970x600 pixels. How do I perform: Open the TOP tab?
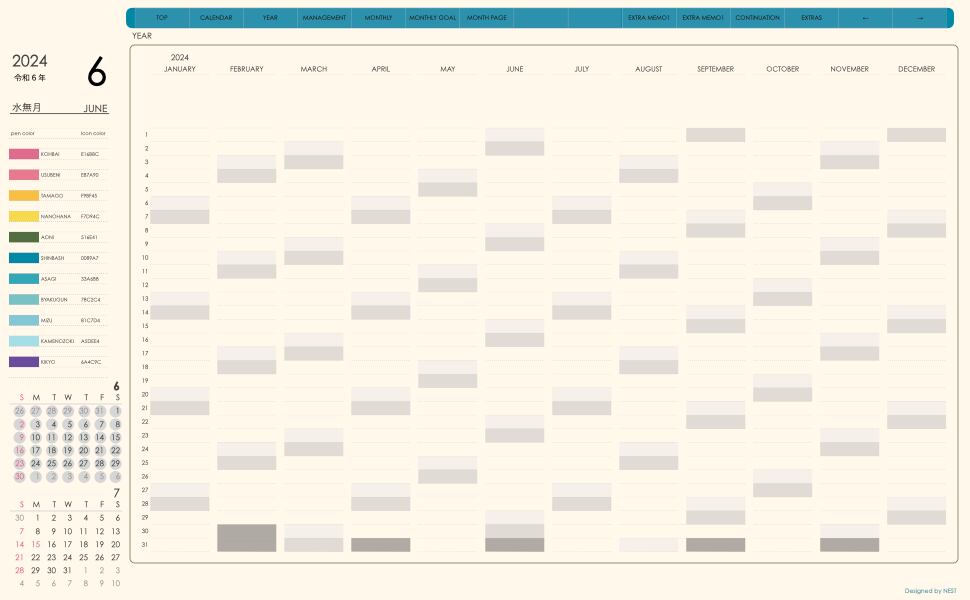point(162,18)
